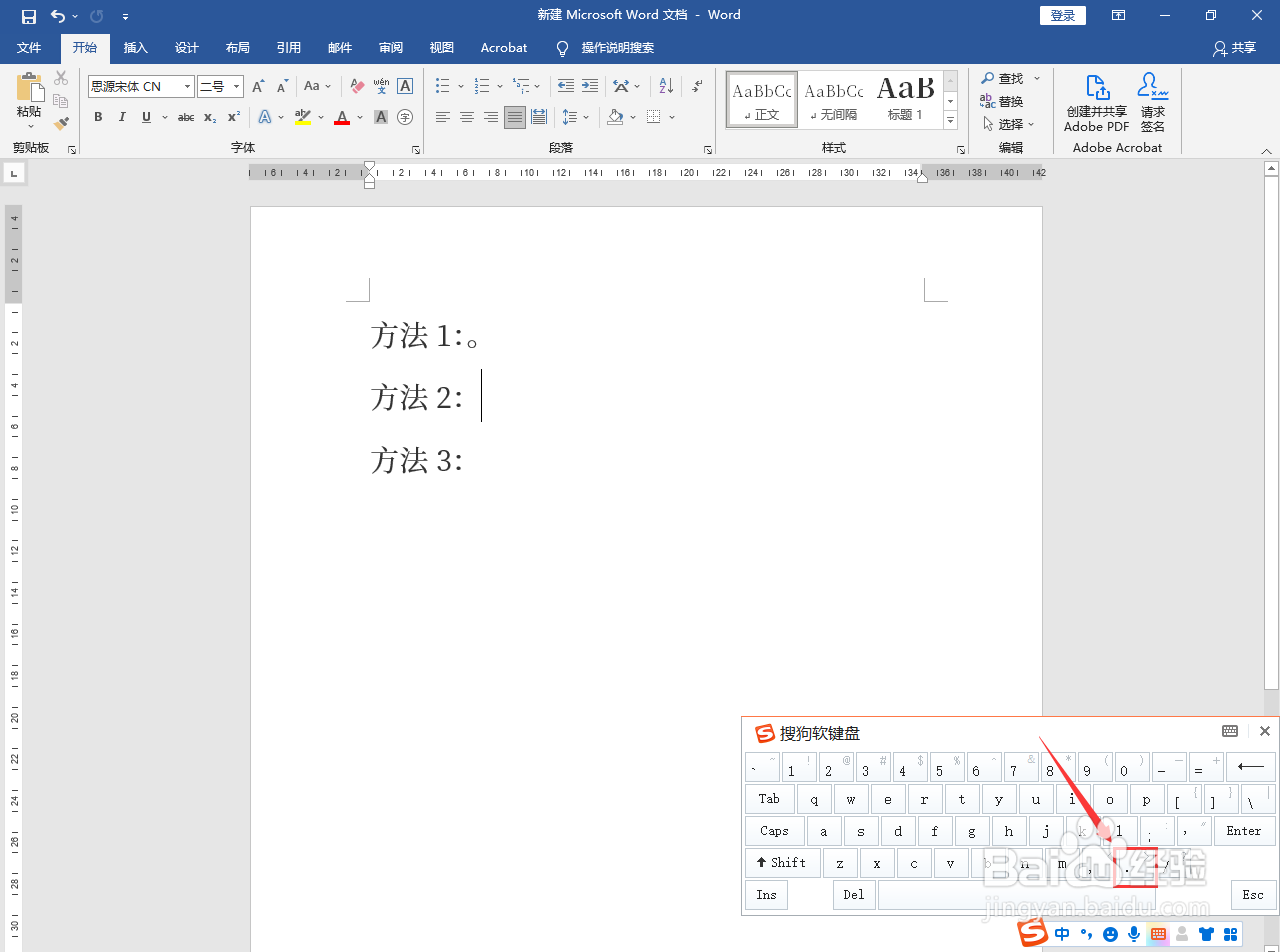Sort text with the A-Z sort icon
This screenshot has height=952, width=1280.
667,87
